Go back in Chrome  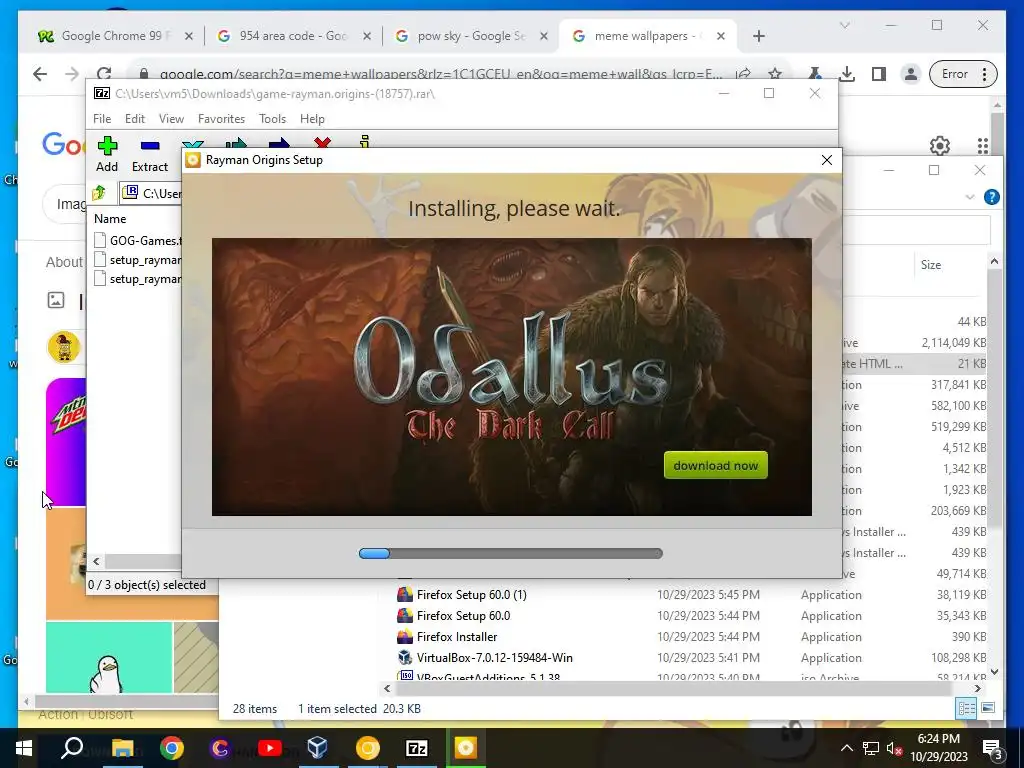(x=40, y=74)
